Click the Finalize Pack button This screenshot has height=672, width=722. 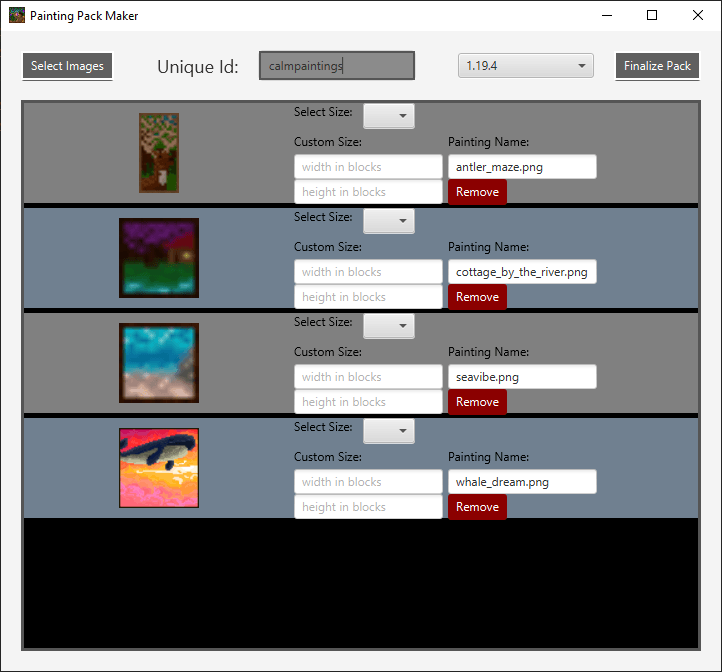tap(657, 66)
